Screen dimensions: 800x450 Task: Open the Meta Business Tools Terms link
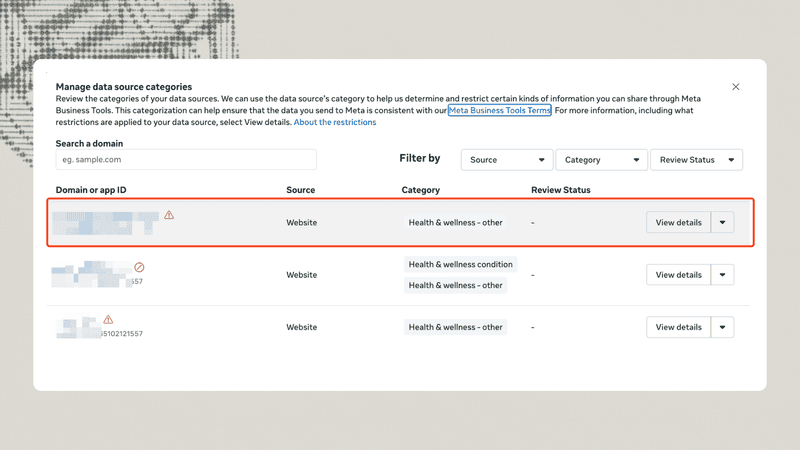coord(499,110)
